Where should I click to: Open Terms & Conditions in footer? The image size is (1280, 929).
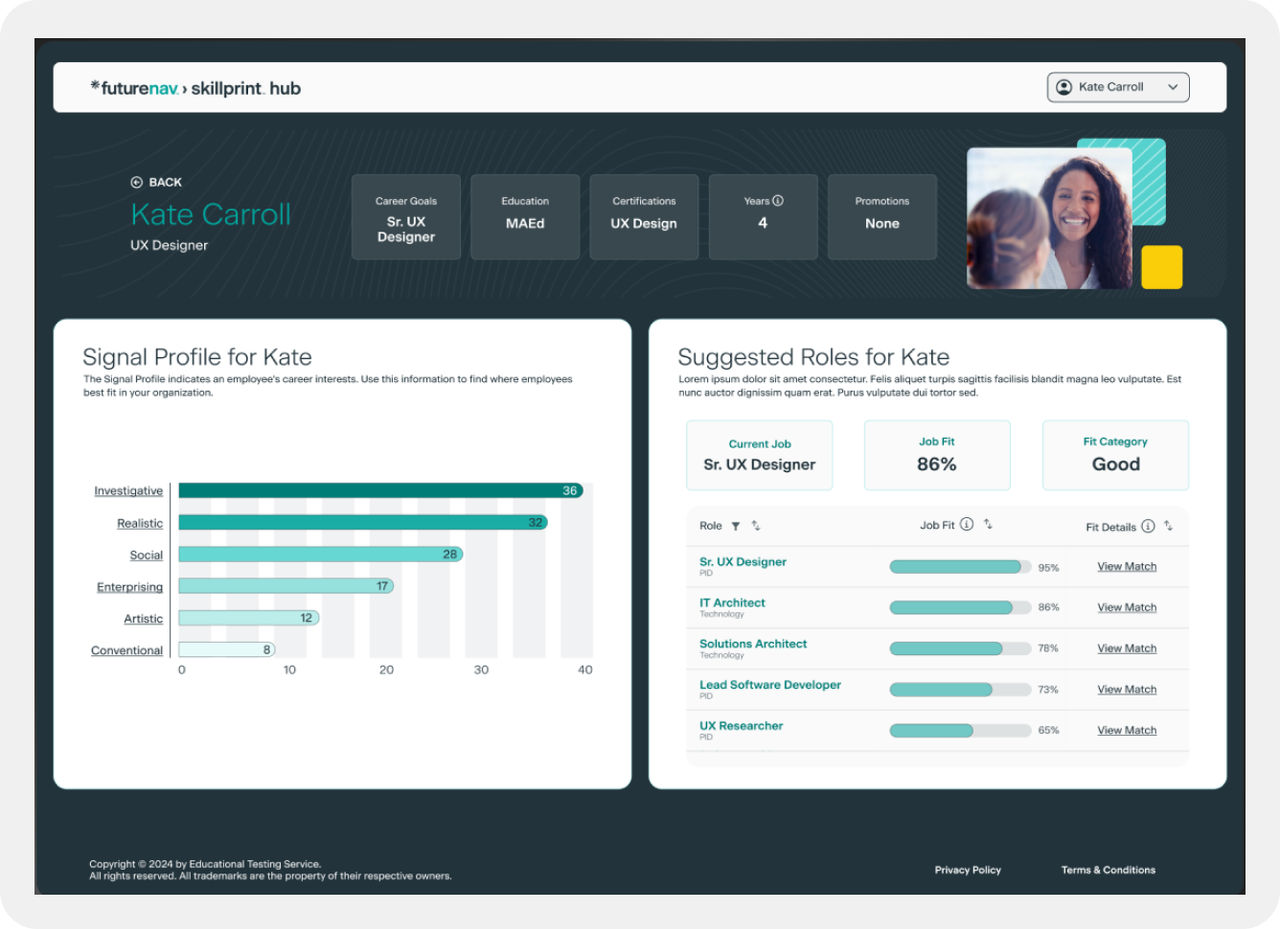coord(1107,870)
